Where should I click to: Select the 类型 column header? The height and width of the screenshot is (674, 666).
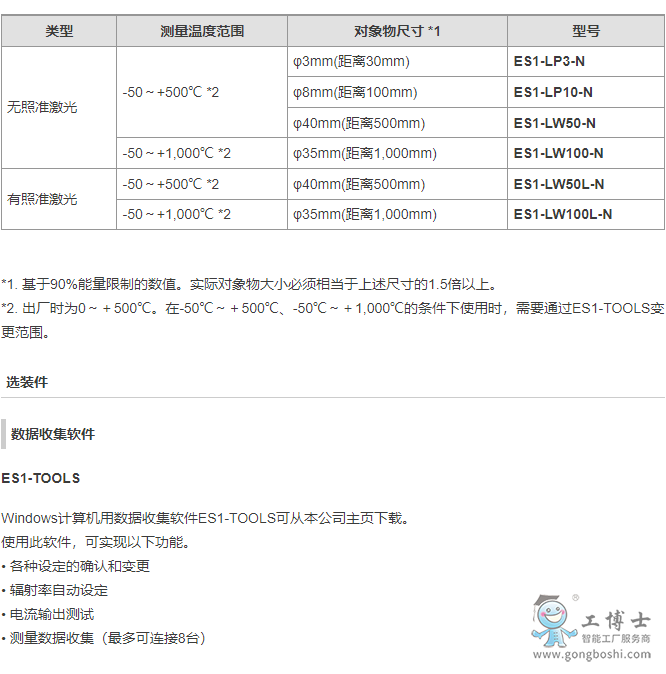59,31
